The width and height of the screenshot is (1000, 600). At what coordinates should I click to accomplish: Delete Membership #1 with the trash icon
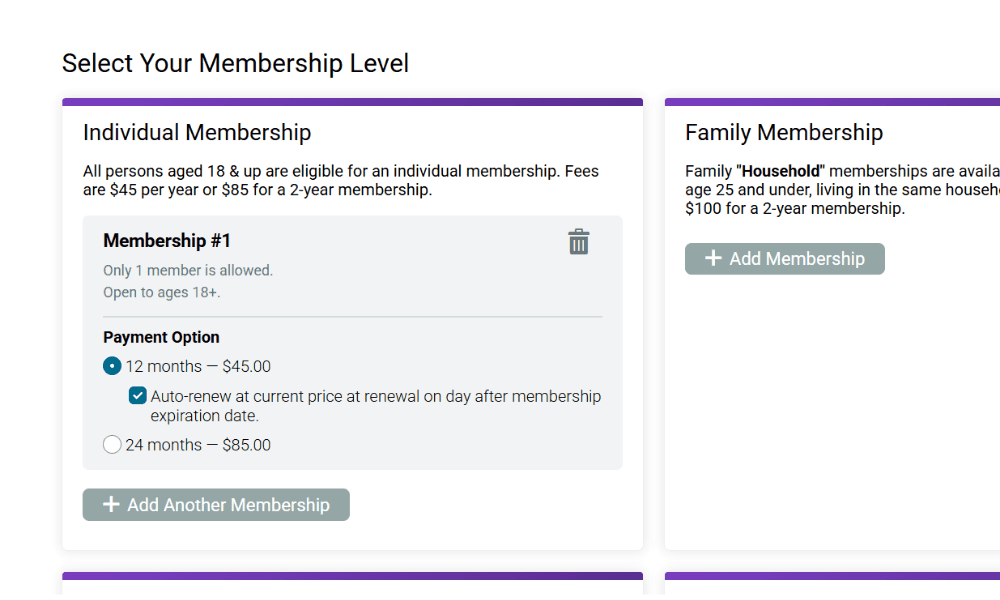coord(578,242)
